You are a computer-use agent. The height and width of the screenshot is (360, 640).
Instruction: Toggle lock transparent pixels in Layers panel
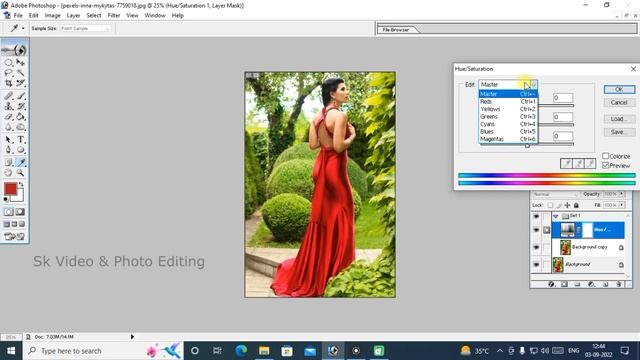pos(550,205)
